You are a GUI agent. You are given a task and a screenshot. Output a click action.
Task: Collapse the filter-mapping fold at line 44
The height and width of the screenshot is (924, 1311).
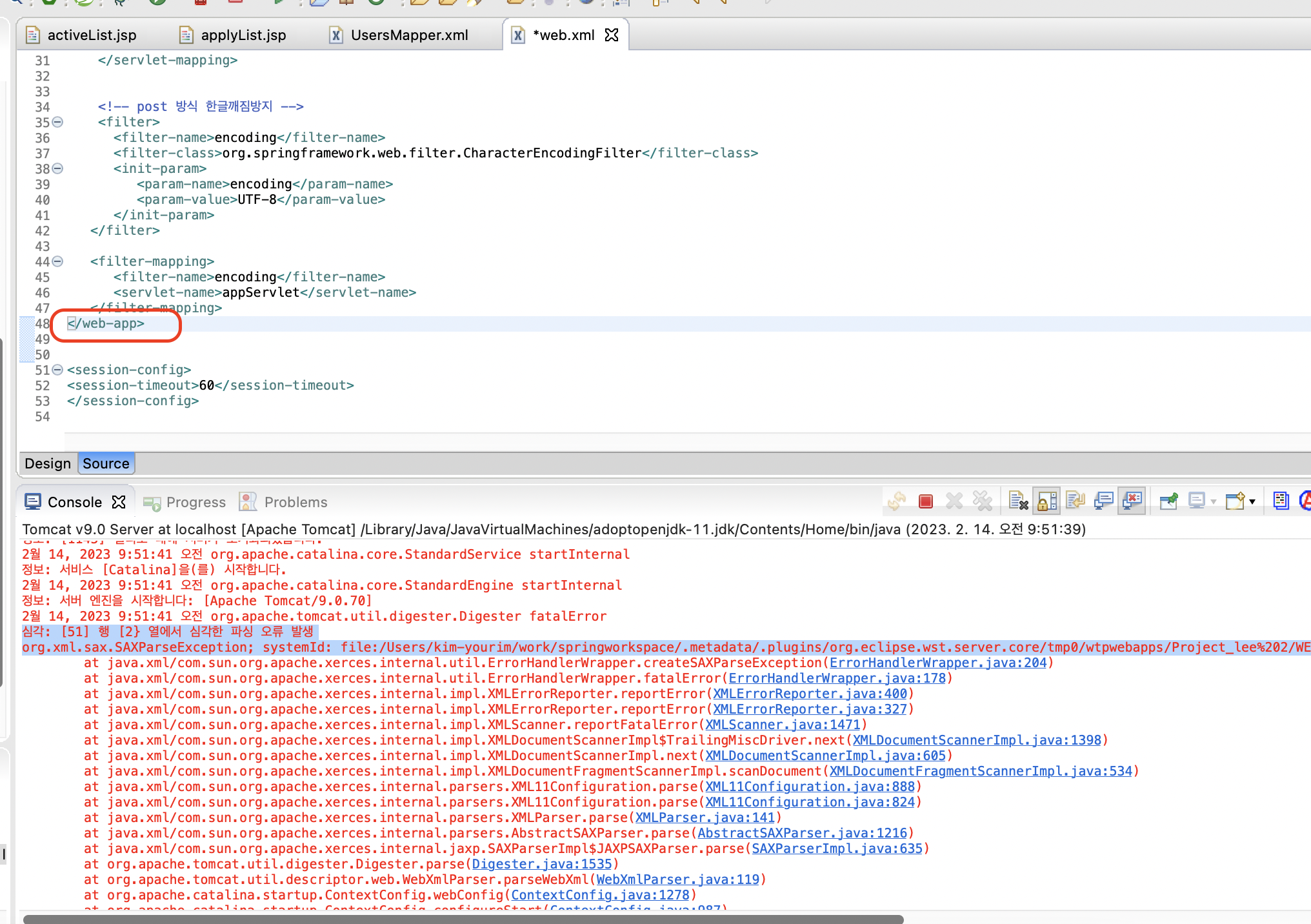coord(57,261)
